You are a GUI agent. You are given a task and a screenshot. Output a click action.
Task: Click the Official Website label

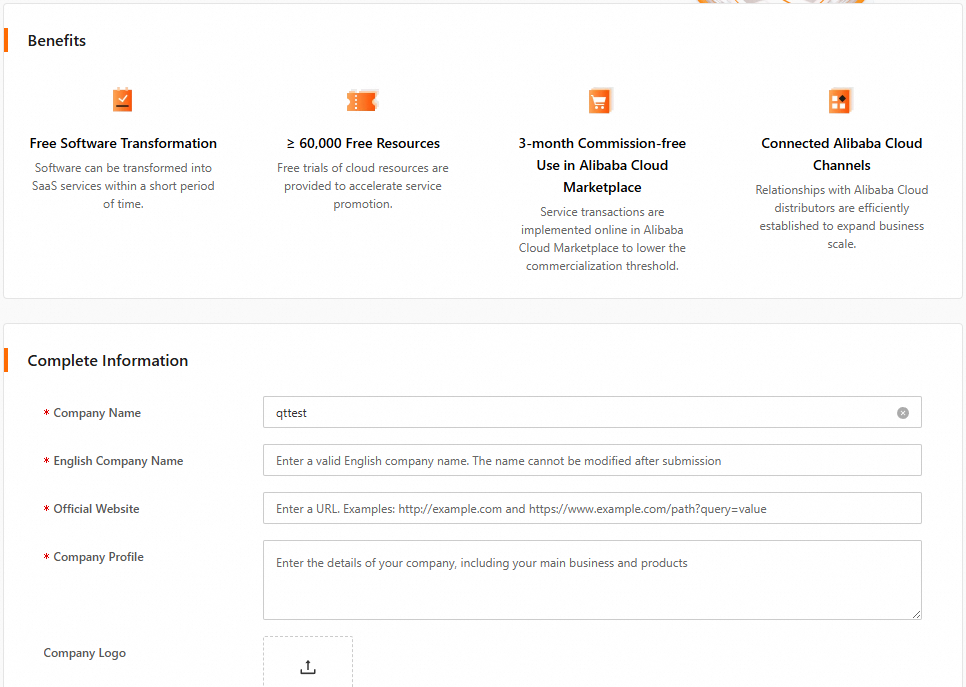coord(96,509)
